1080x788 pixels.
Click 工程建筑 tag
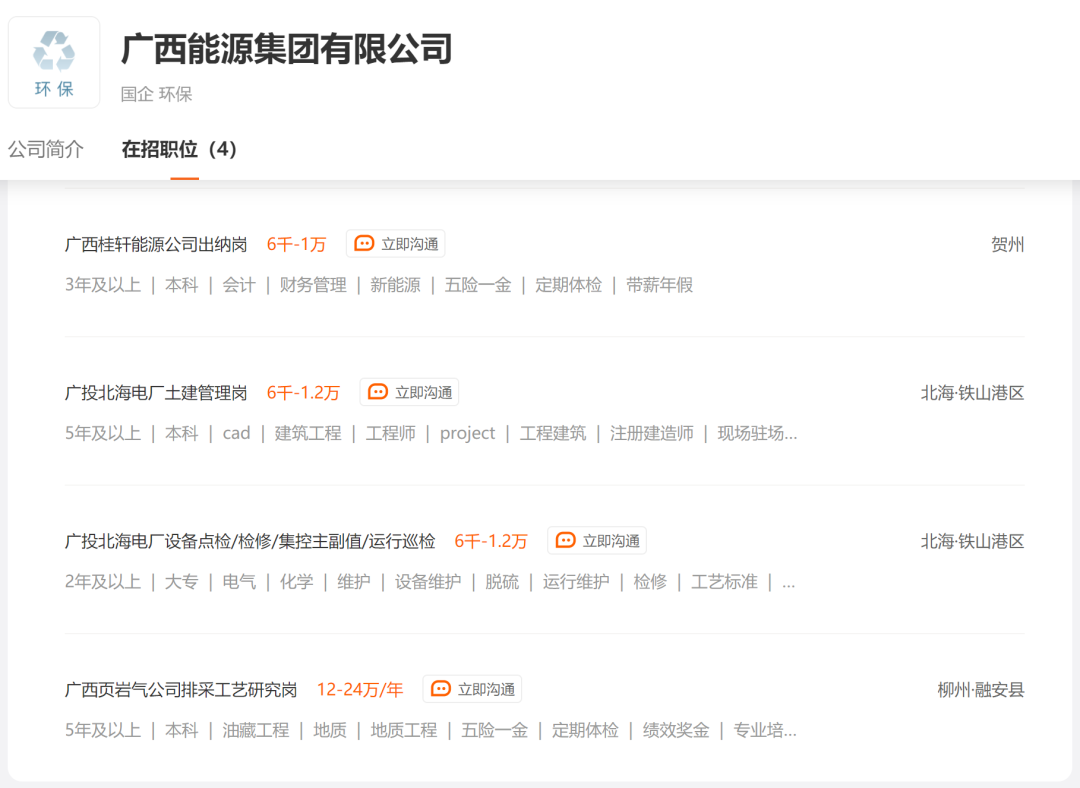click(553, 433)
